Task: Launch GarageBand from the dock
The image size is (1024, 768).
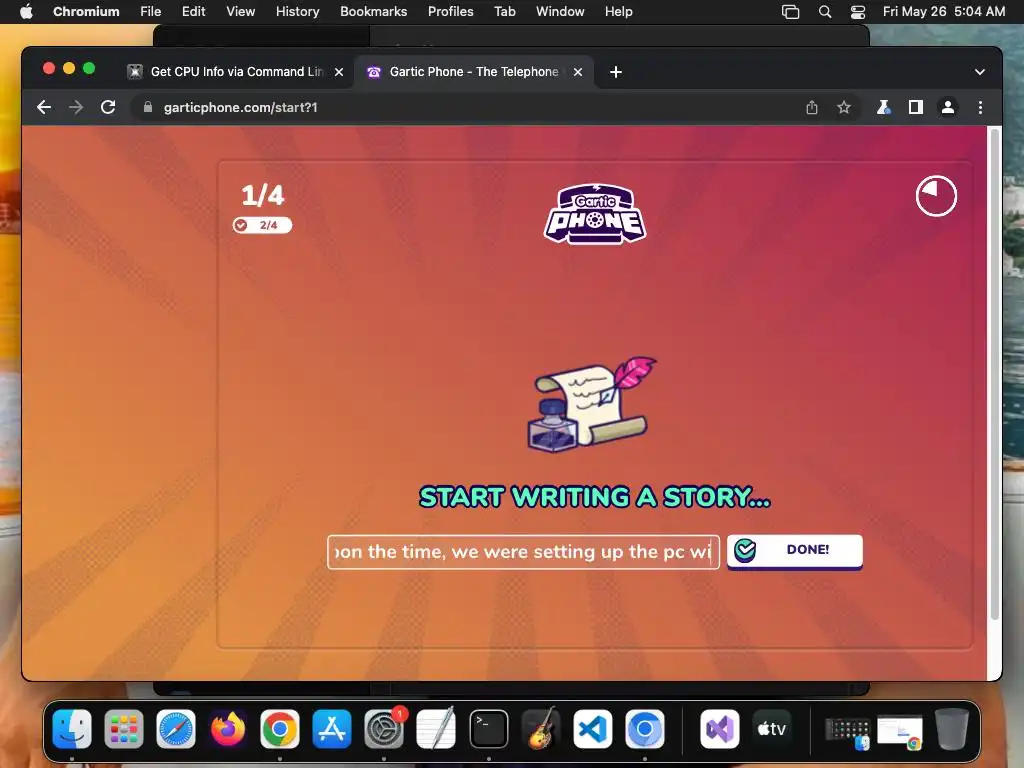Action: tap(541, 729)
